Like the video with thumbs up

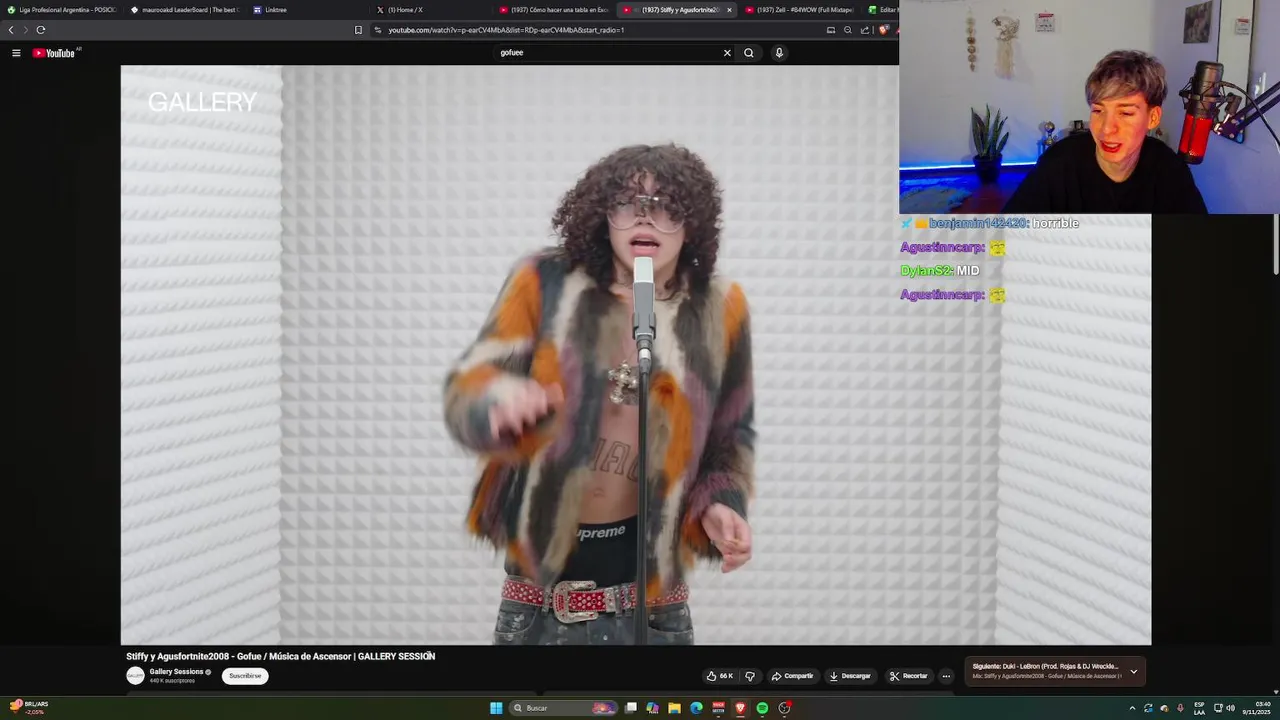tap(719, 676)
